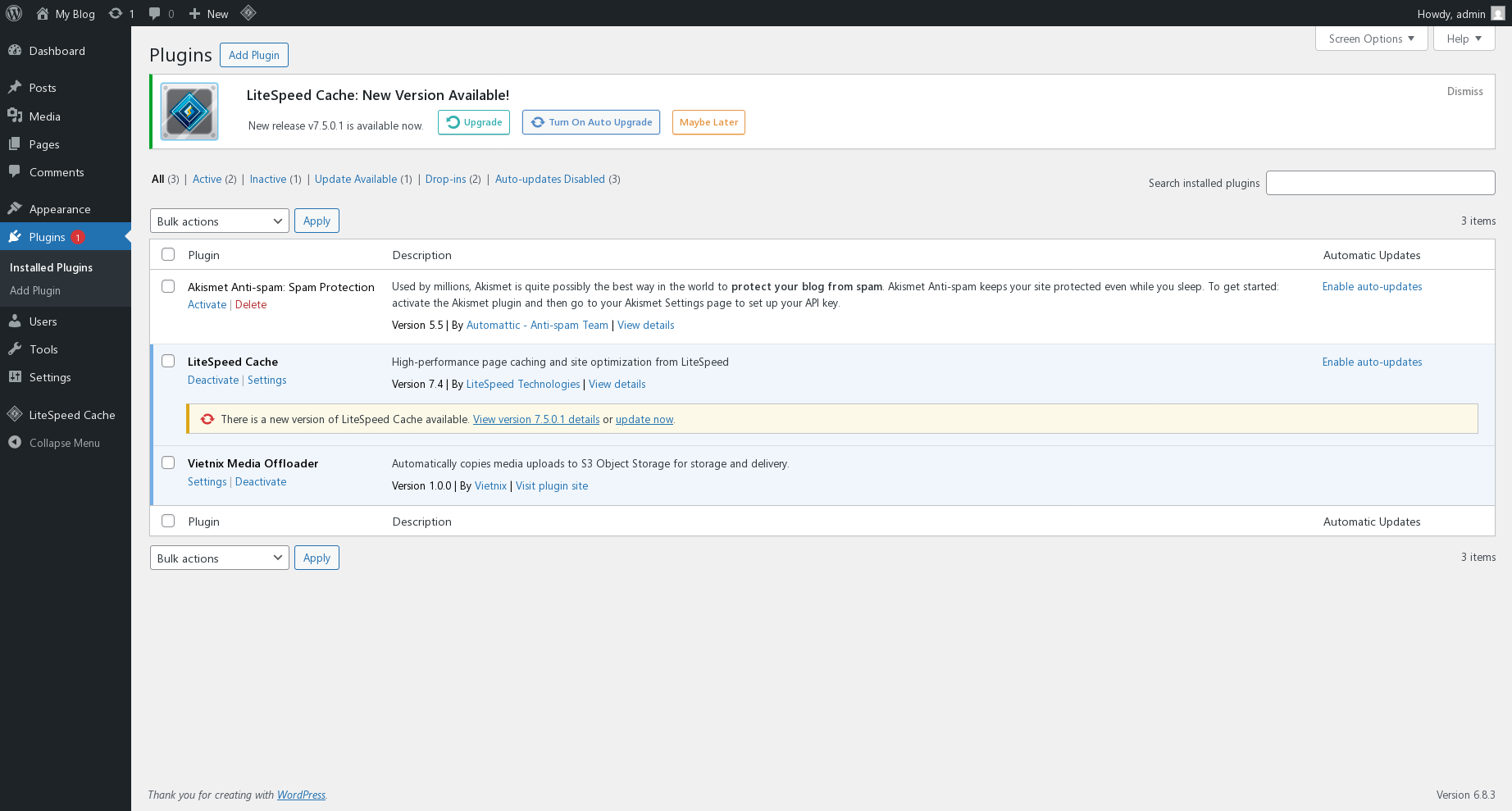Switch to the Inactive plugins filter
The image size is (1512, 811).
pos(267,179)
